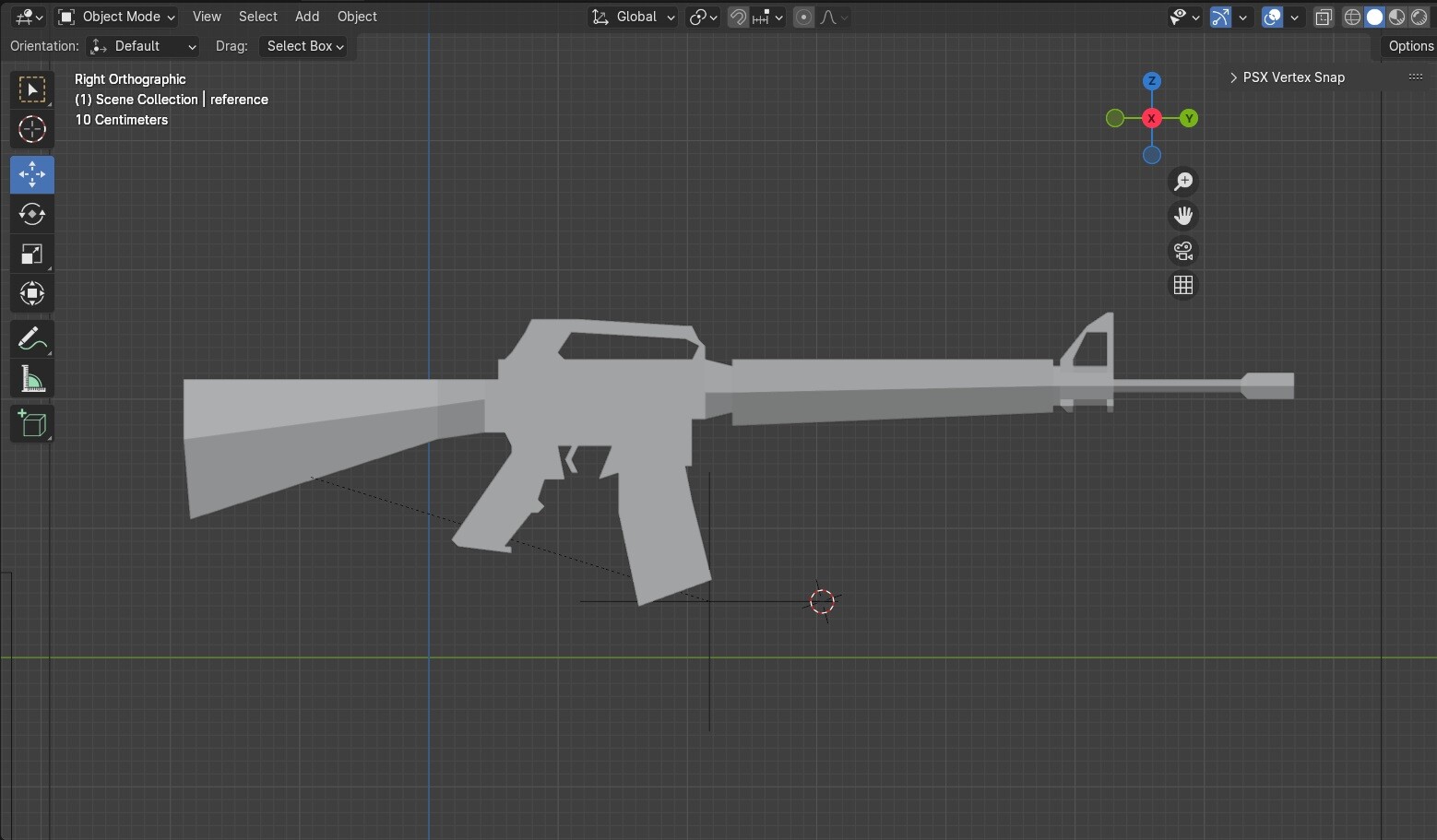1437x840 pixels.
Task: Open the View menu
Action: click(x=207, y=16)
